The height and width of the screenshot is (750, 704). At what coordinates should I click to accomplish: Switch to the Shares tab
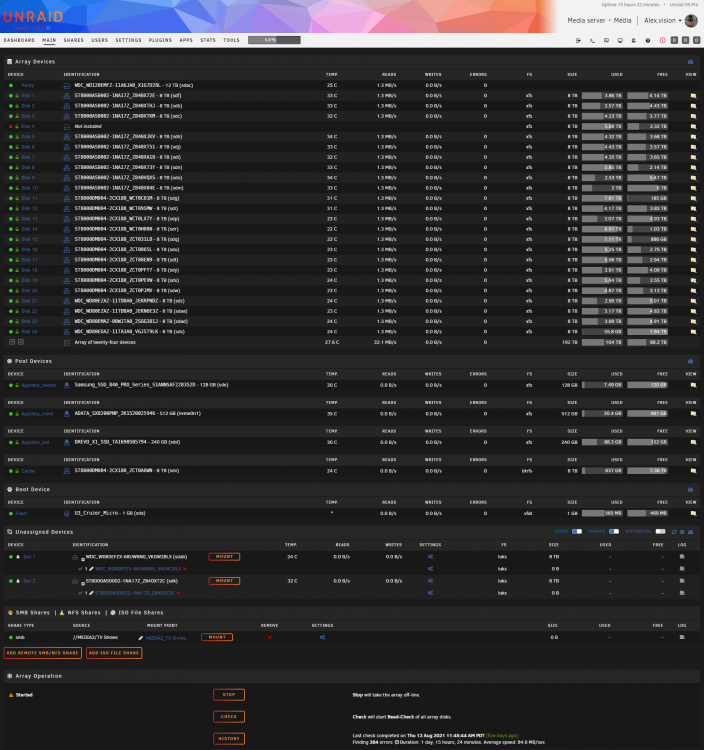74,40
